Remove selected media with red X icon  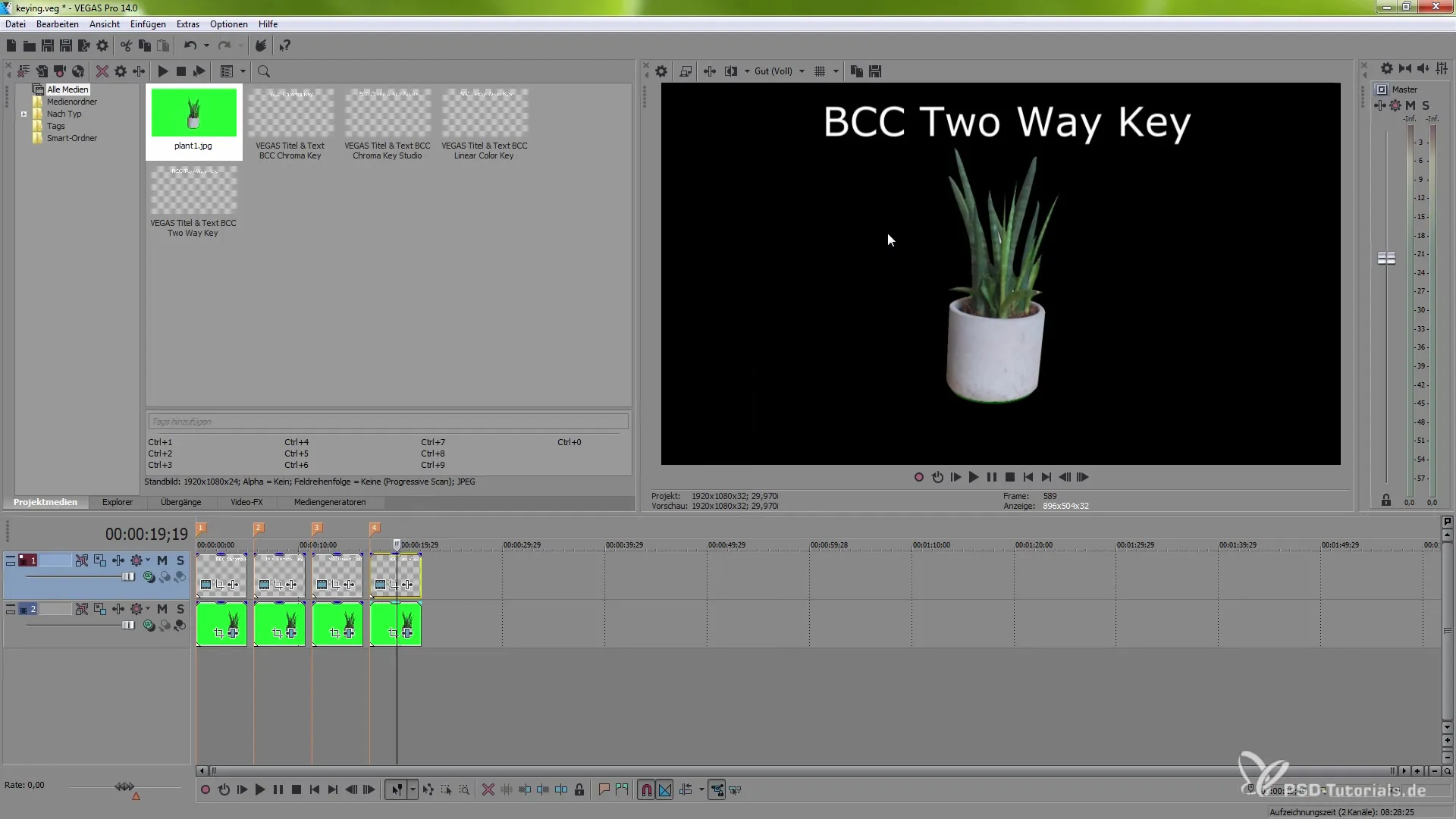[102, 71]
